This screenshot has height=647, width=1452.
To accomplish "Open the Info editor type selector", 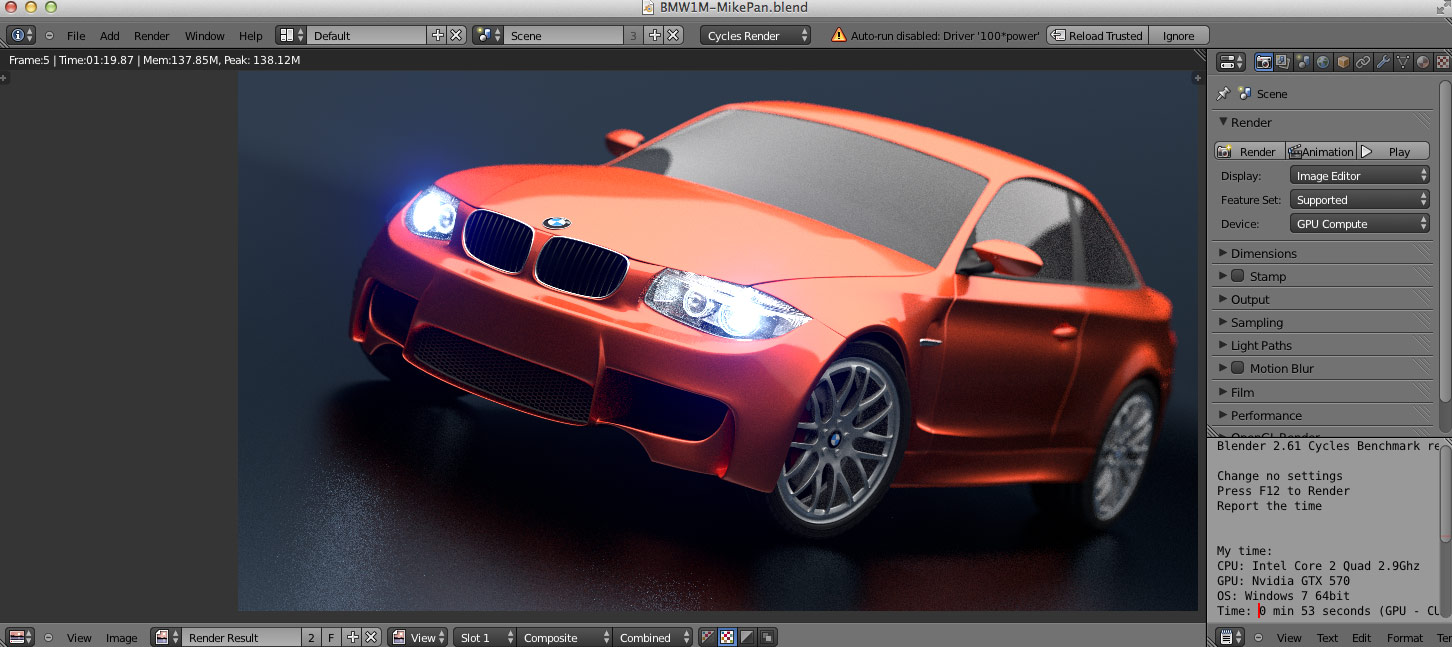I will 21,35.
